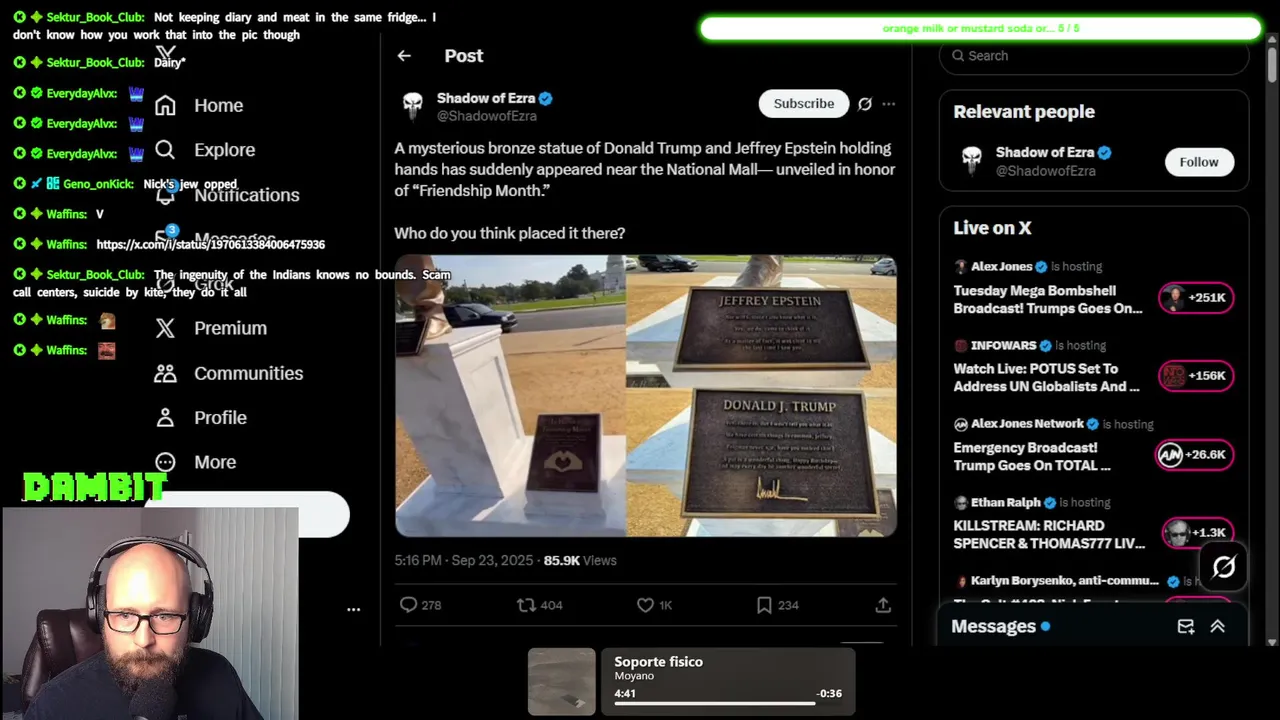Click the Search field on X
This screenshot has height=720, width=1280.
(x=1094, y=56)
